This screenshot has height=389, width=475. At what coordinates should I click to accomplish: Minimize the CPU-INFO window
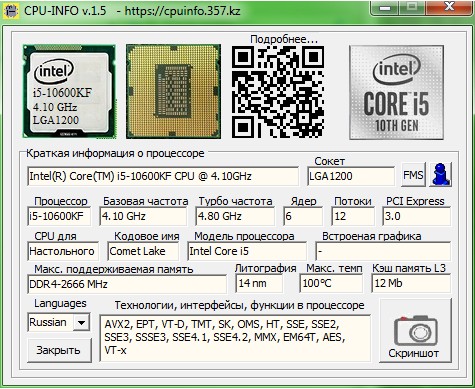coord(385,8)
